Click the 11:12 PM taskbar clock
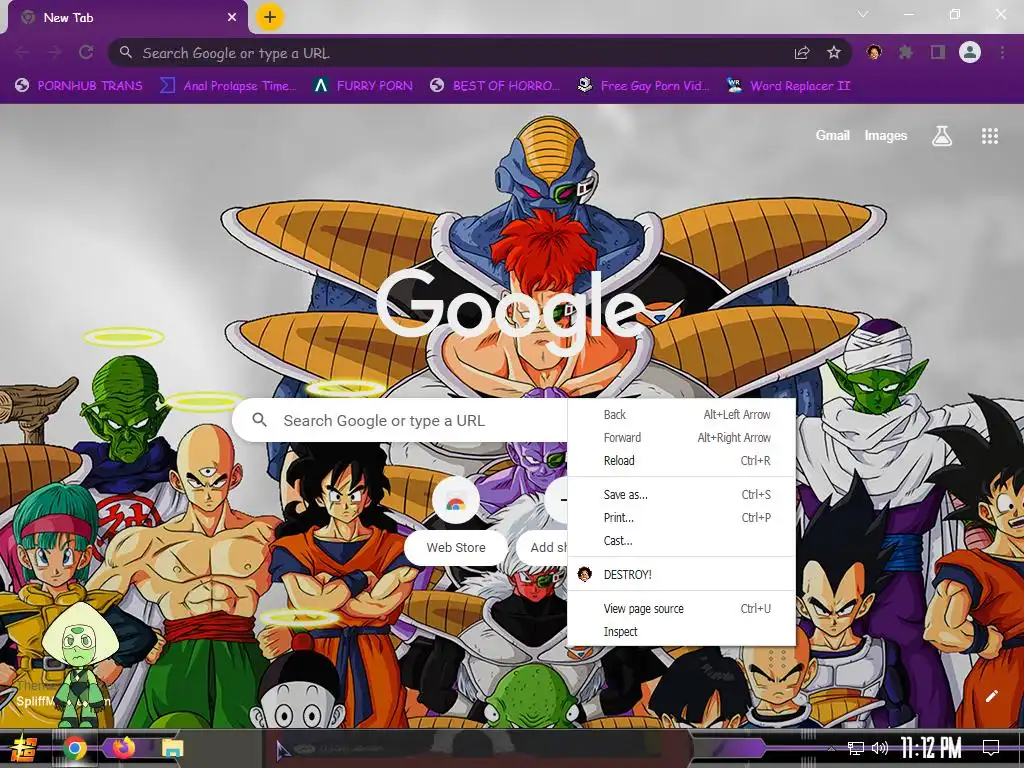The height and width of the screenshot is (768, 1024). (x=931, y=748)
